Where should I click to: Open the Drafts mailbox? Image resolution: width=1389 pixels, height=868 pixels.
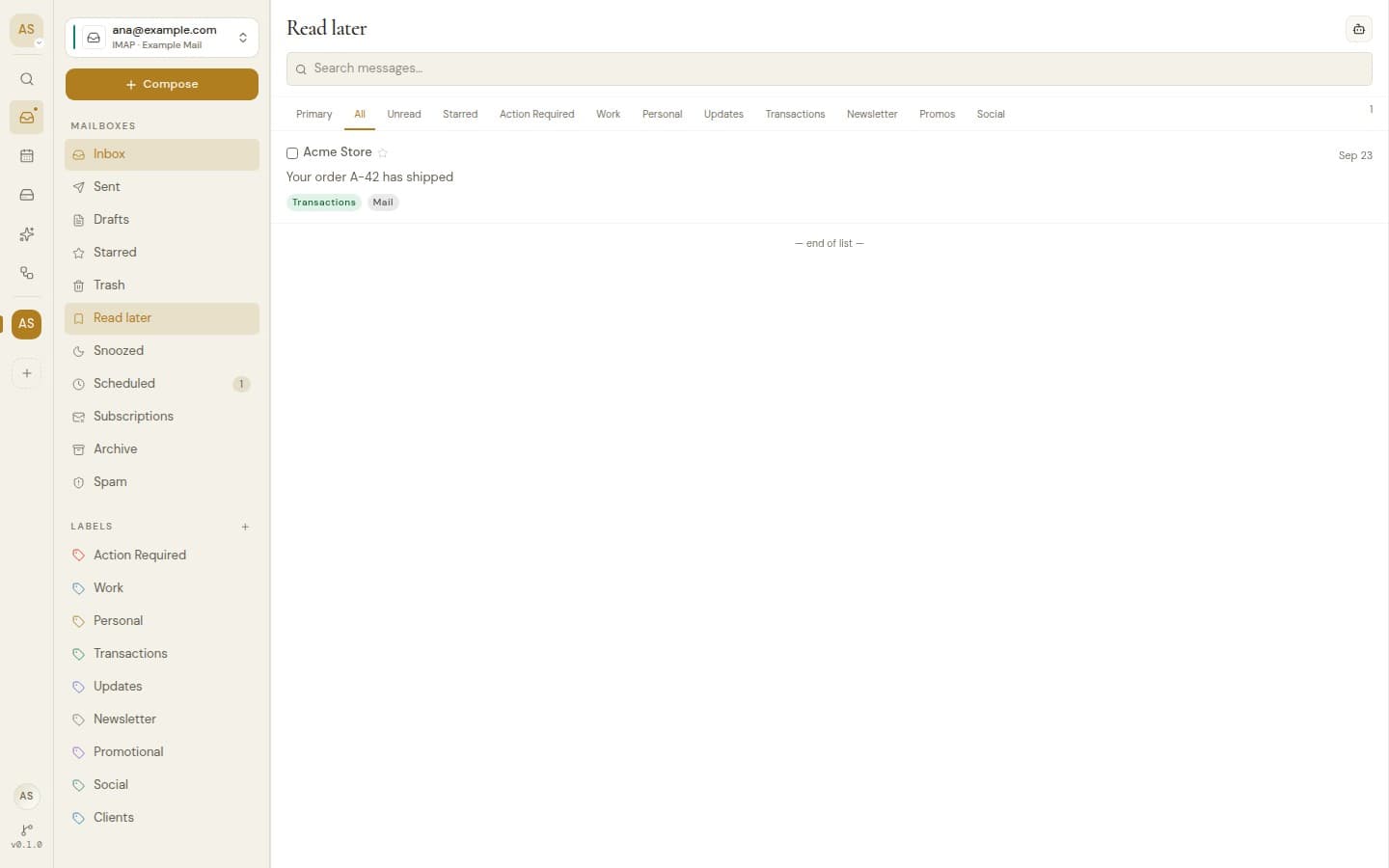(162, 220)
